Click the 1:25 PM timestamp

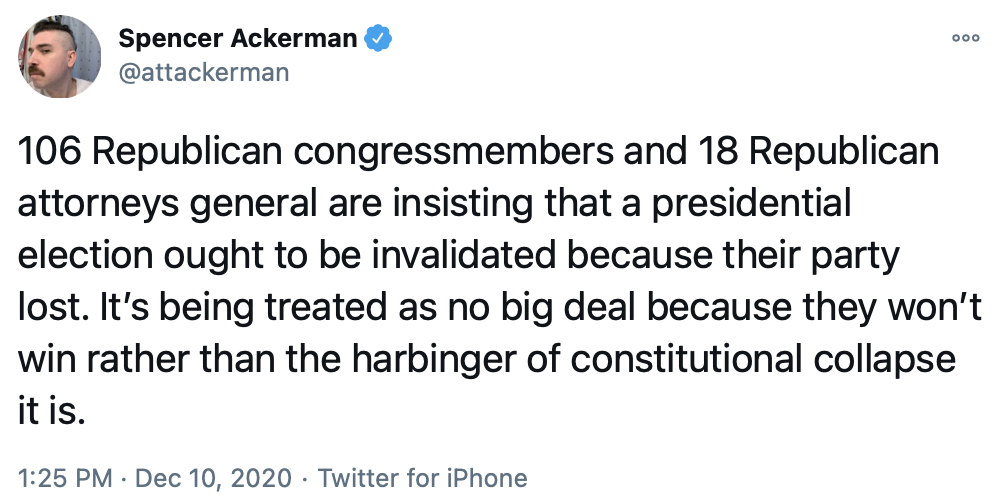[x=62, y=478]
